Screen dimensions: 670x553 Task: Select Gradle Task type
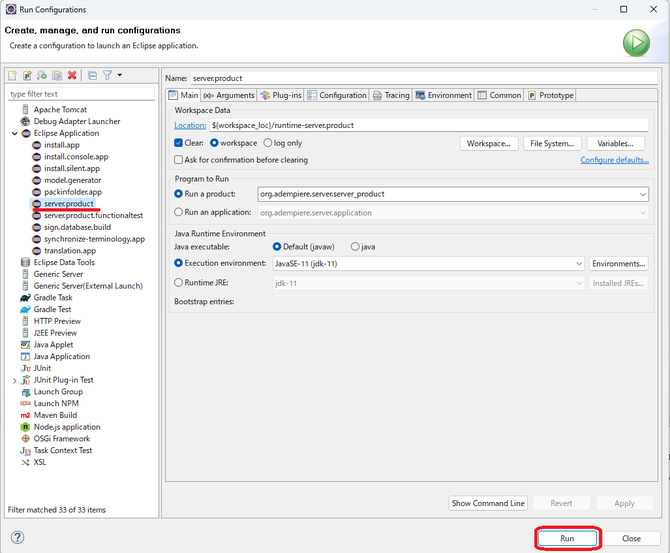53,297
